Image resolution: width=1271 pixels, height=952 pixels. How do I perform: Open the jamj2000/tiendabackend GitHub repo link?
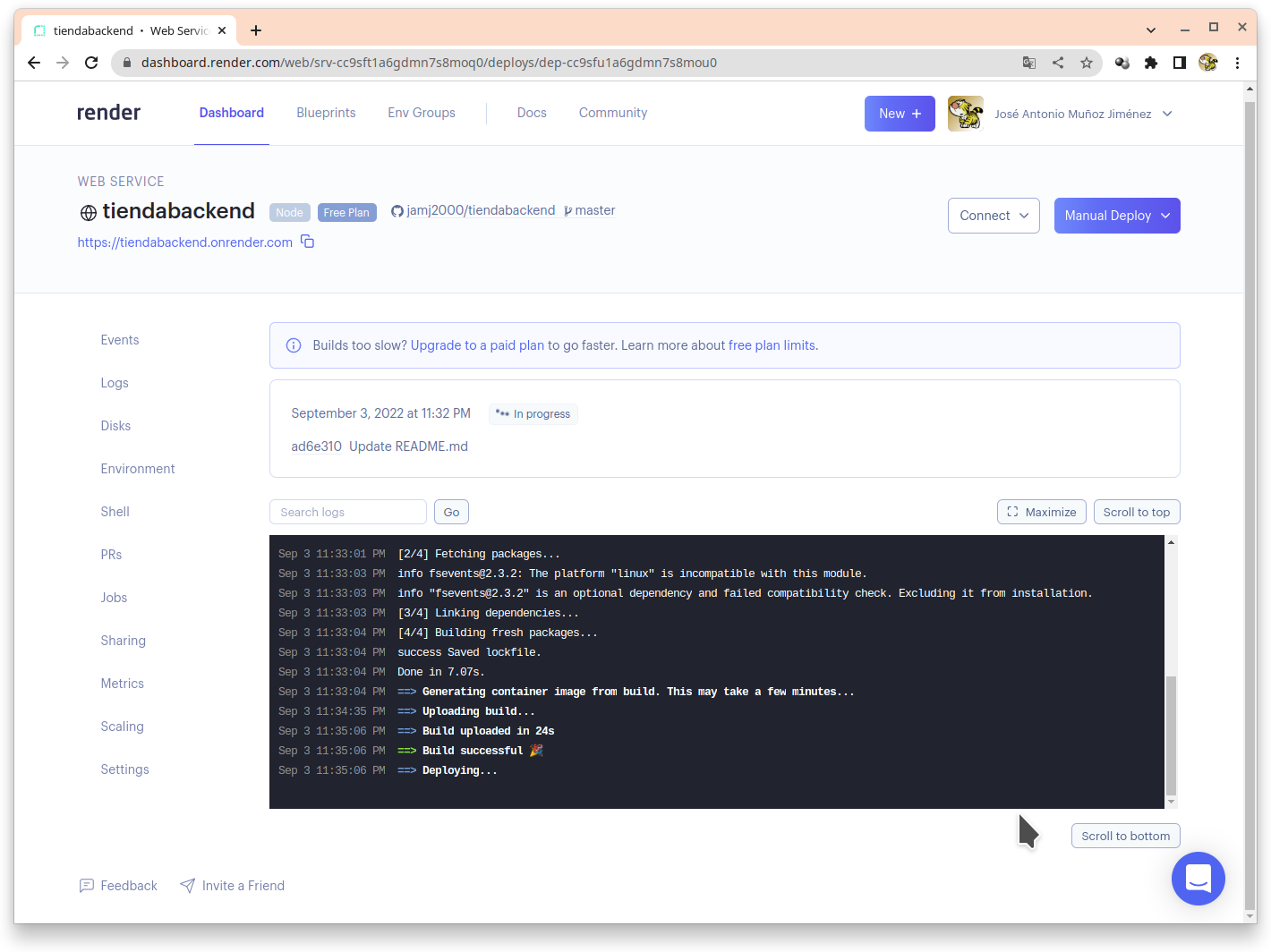tap(481, 210)
